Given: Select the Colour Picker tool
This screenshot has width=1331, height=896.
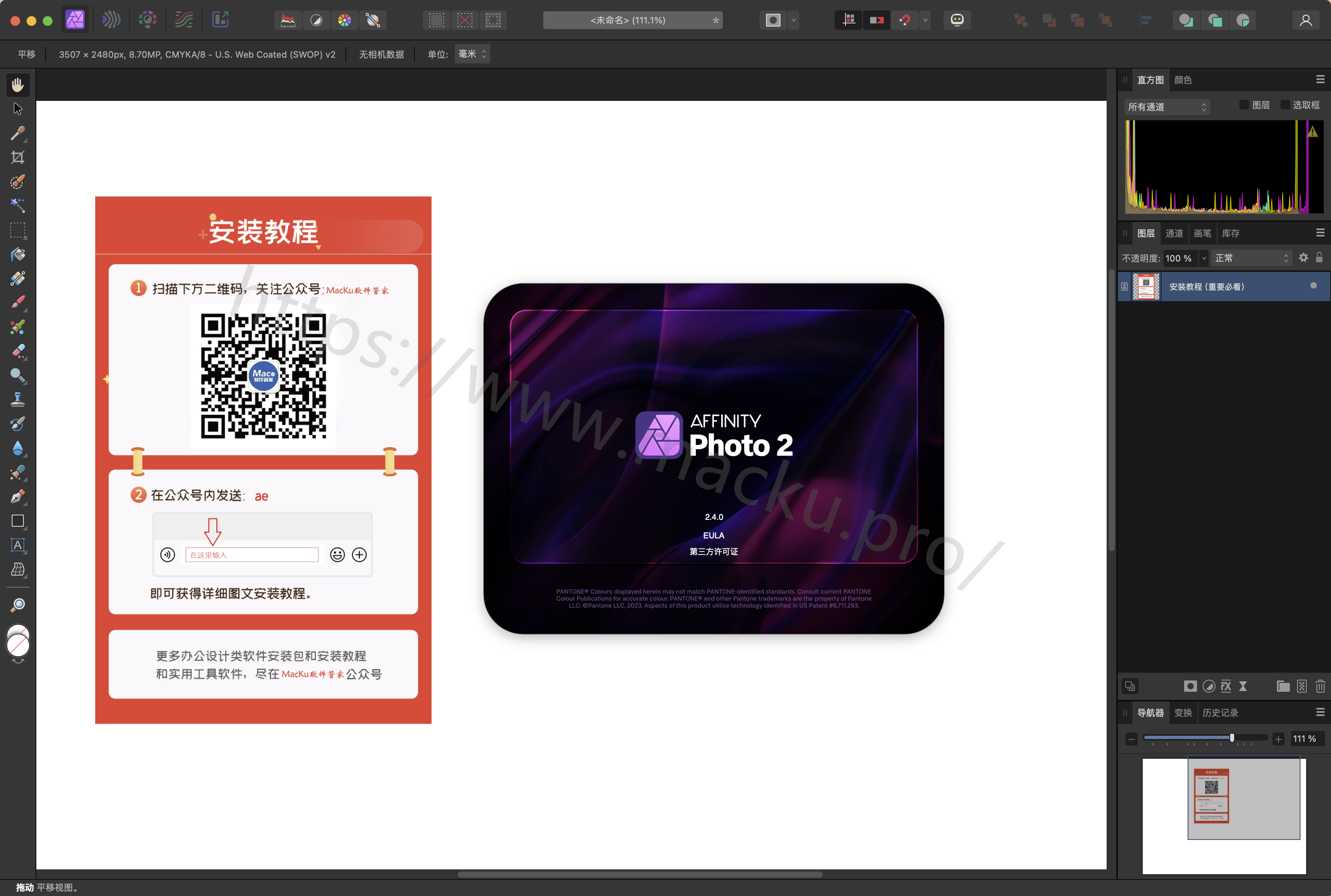Looking at the screenshot, I should click(18, 133).
